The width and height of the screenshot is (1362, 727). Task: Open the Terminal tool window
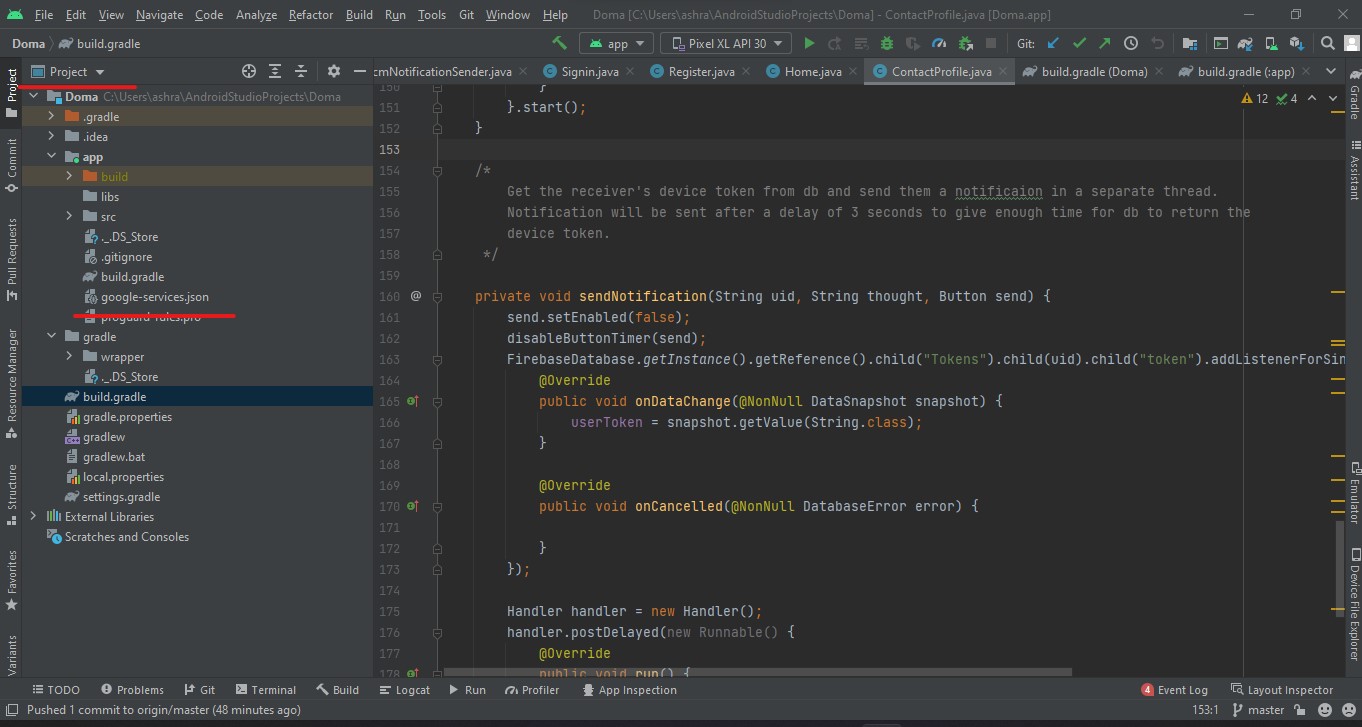coord(265,690)
